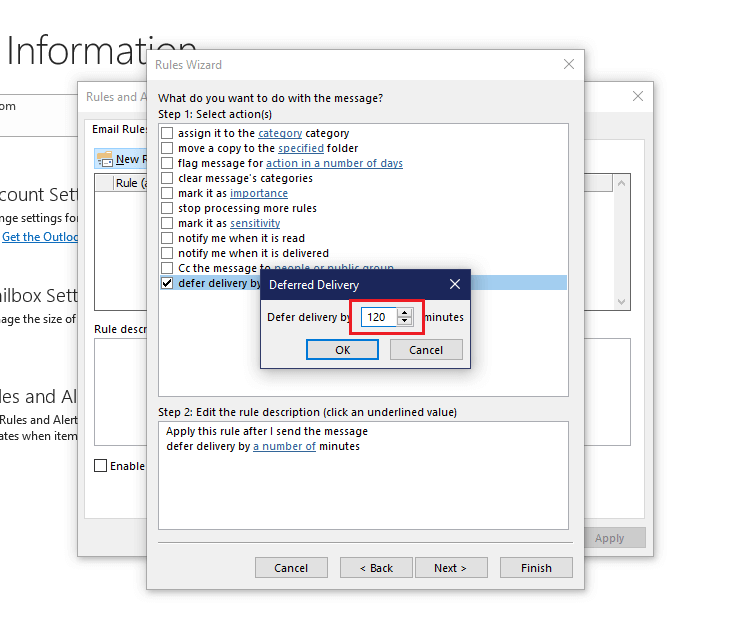Uncheck the 'defer delivery by' checkbox
Image resolution: width=741 pixels, height=641 pixels.
tap(167, 283)
